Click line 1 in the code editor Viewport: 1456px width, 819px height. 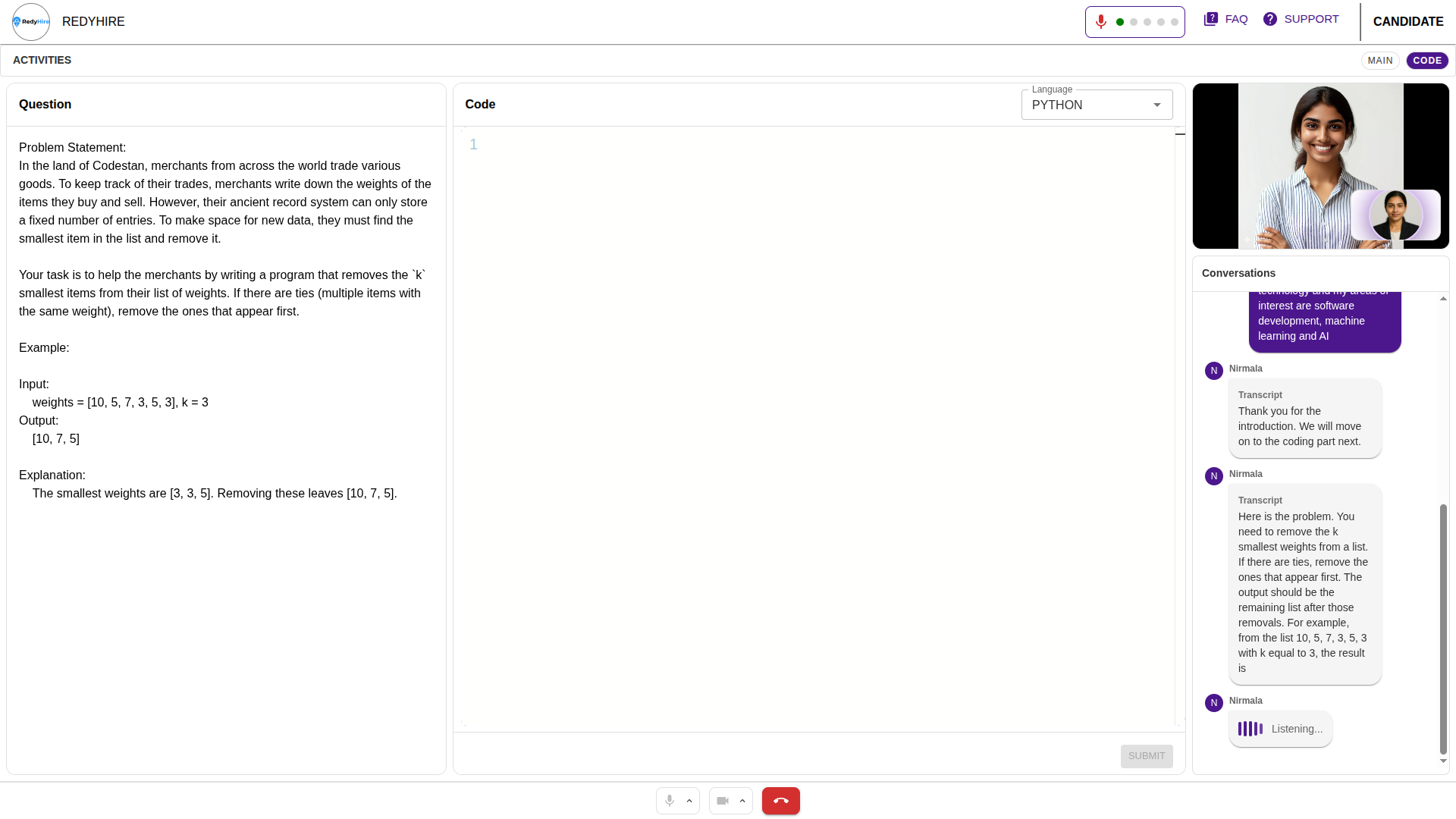(827, 144)
